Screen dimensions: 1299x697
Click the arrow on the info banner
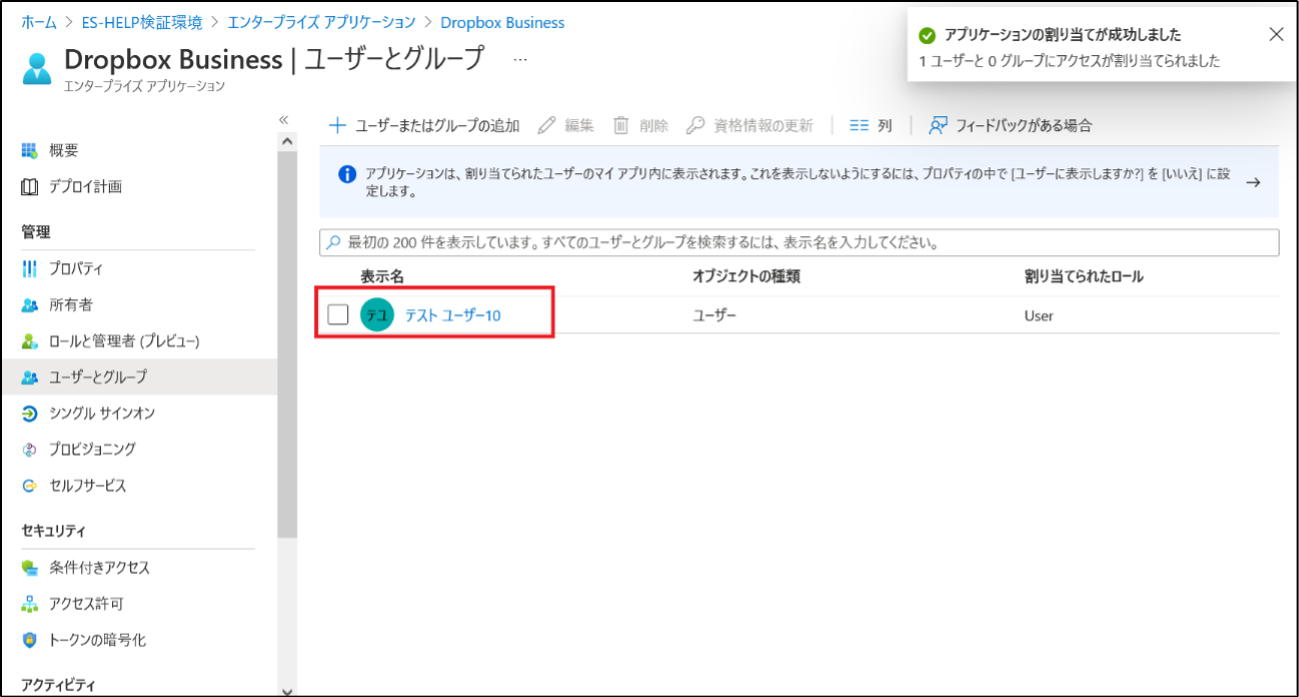click(1253, 182)
